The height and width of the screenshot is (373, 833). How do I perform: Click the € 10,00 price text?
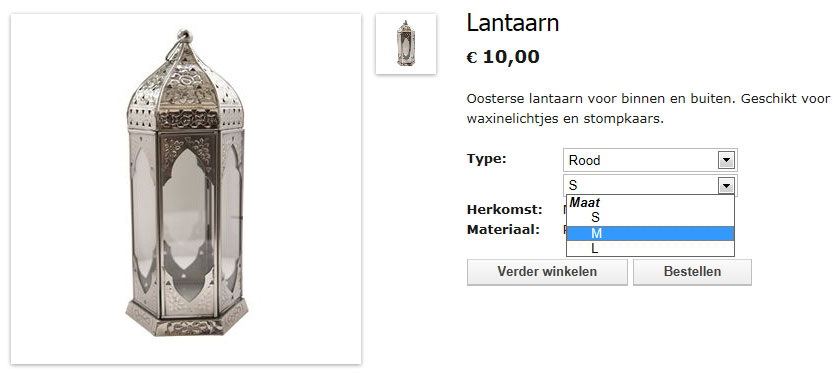tap(503, 56)
